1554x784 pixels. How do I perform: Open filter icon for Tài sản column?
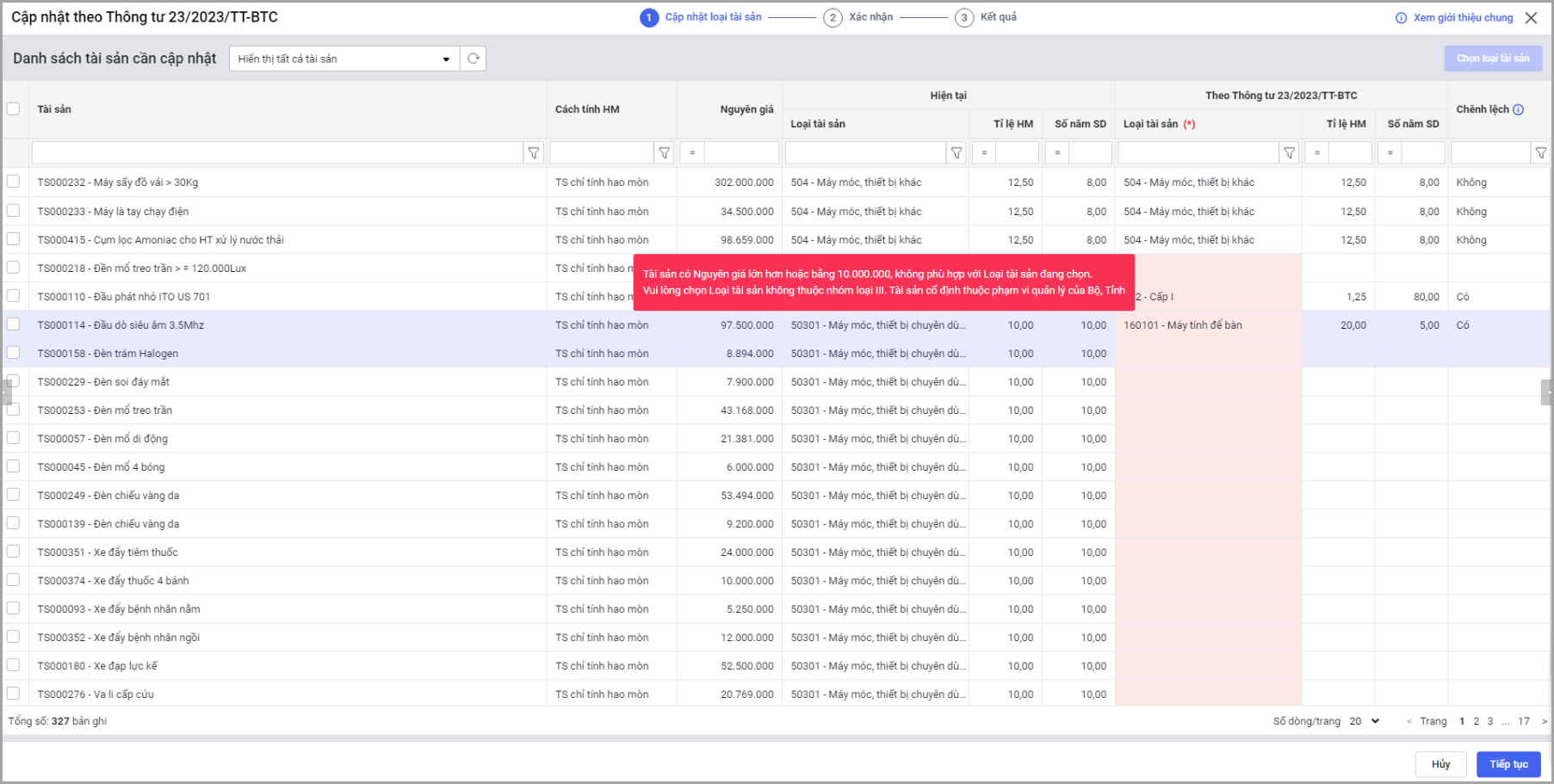click(534, 153)
